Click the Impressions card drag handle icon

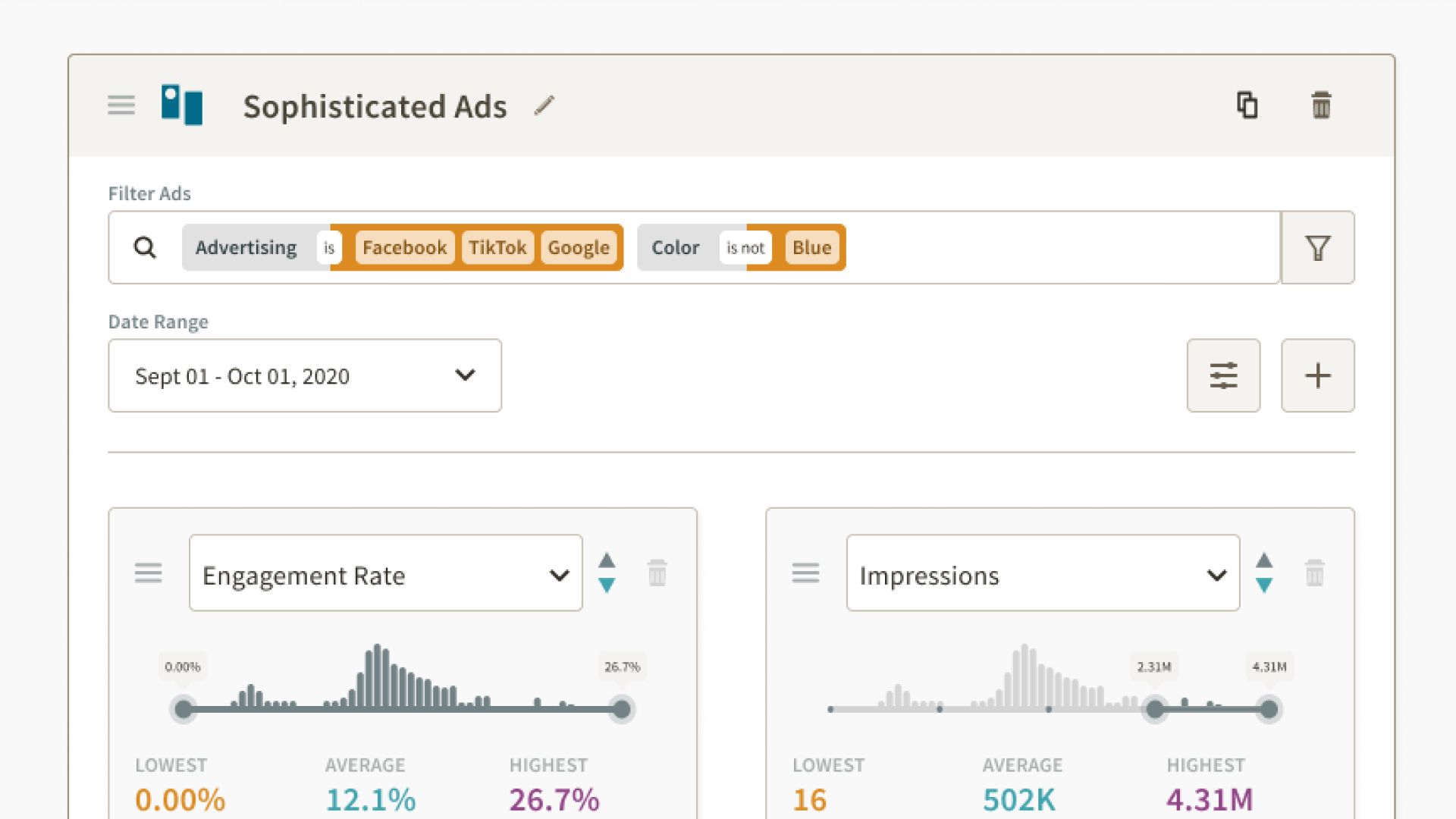click(x=805, y=573)
